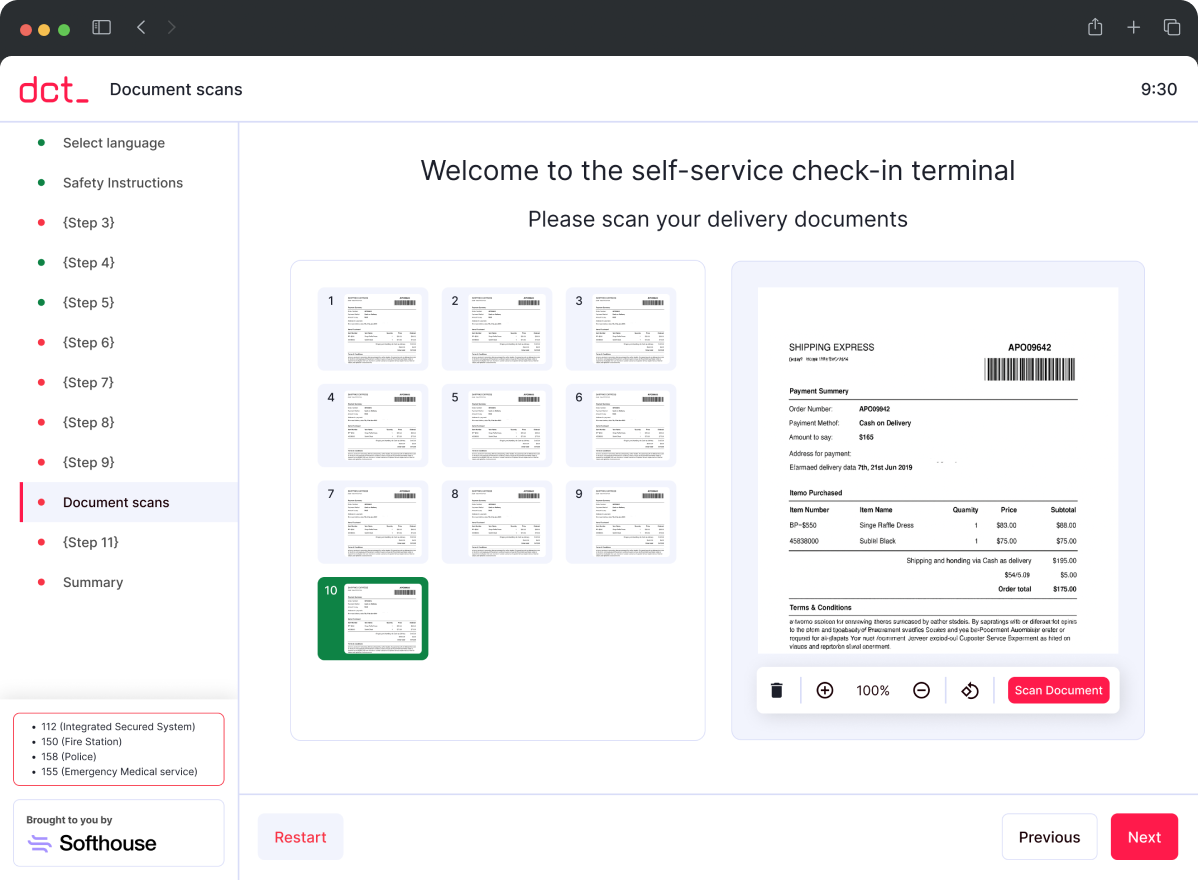Image resolution: width=1198 pixels, height=880 pixels.
Task: Click the share icon in browser toolbar
Action: point(1094,27)
